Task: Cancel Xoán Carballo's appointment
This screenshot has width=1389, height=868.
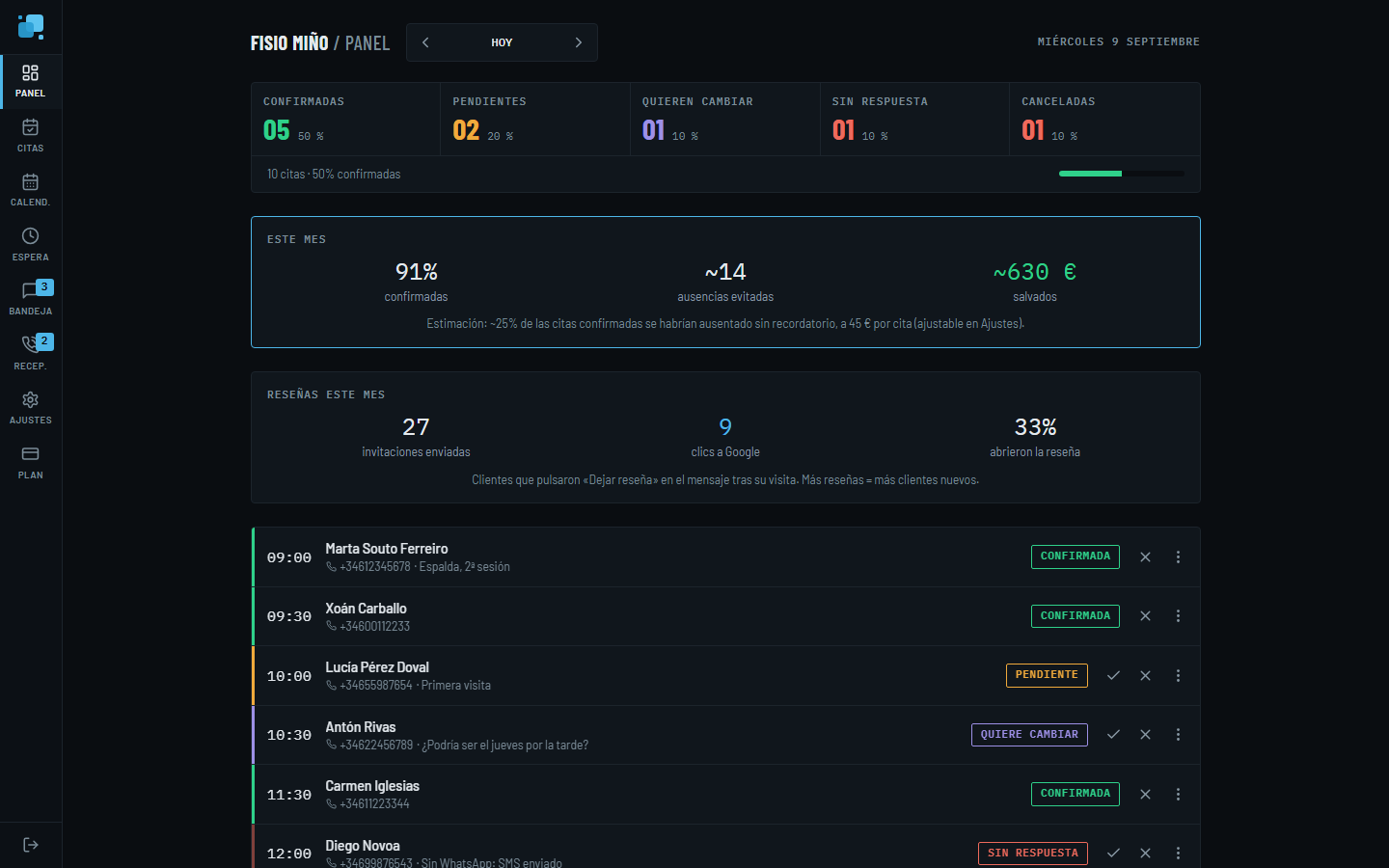Action: pyautogui.click(x=1145, y=616)
